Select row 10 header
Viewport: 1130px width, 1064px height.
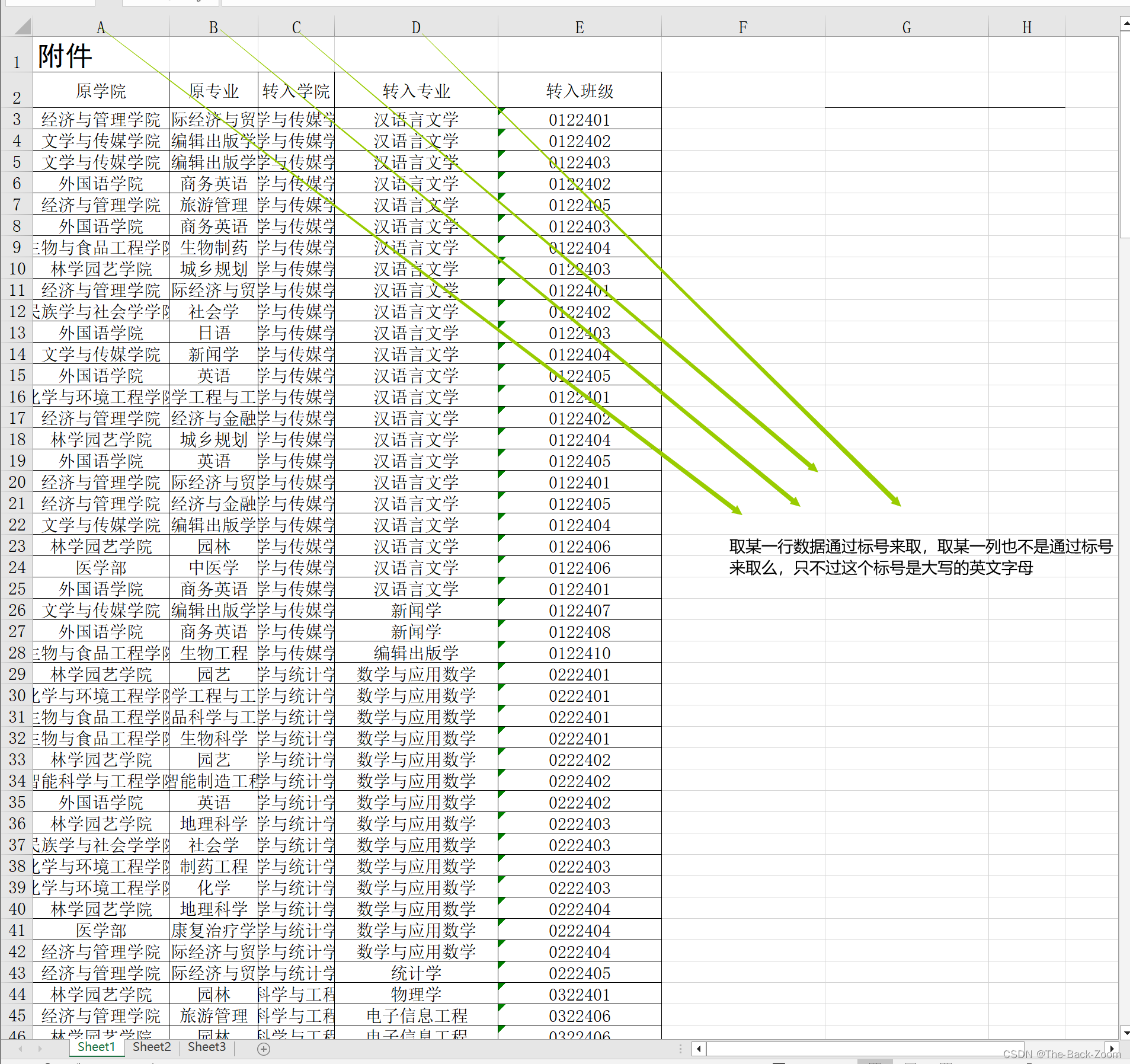17,269
